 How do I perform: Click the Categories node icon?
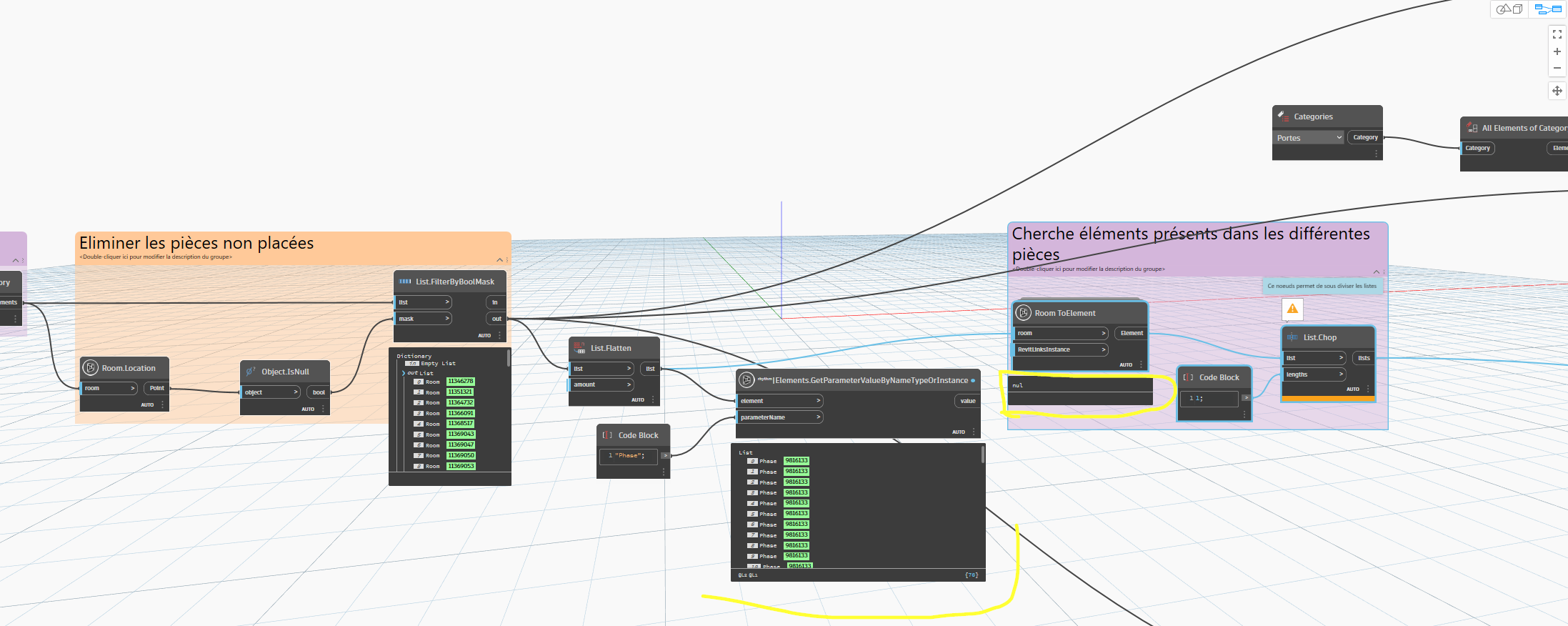(x=1283, y=116)
